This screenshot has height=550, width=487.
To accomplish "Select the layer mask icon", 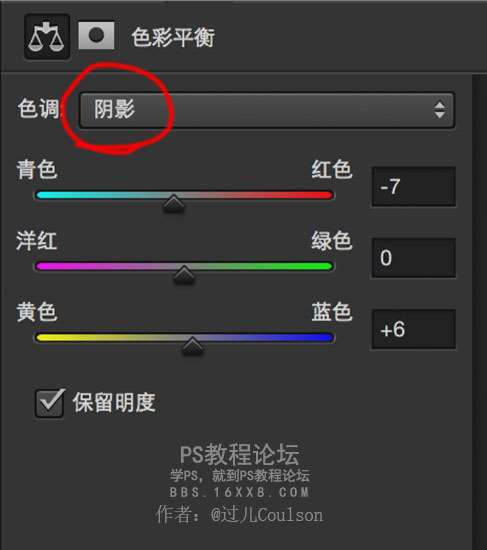I will 96,35.
